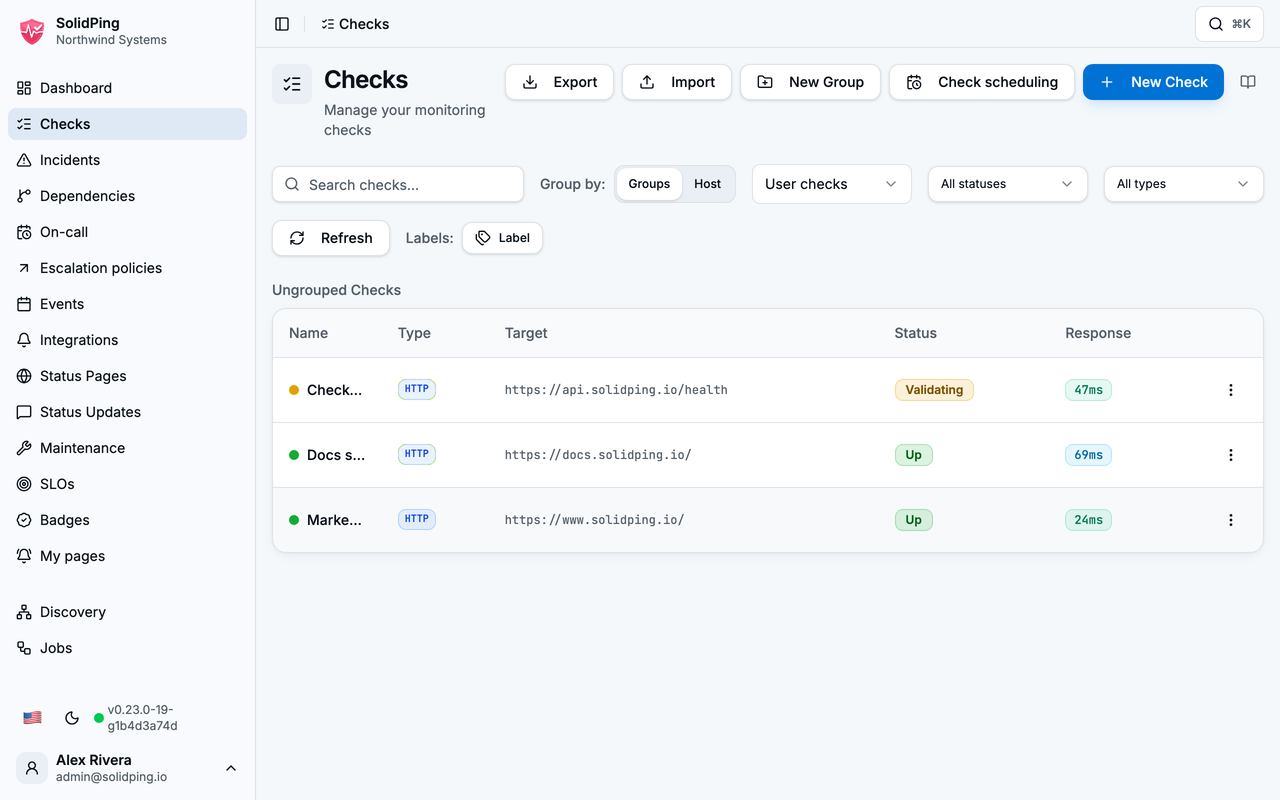Click the Integrations bell icon
The height and width of the screenshot is (800, 1280).
point(24,340)
